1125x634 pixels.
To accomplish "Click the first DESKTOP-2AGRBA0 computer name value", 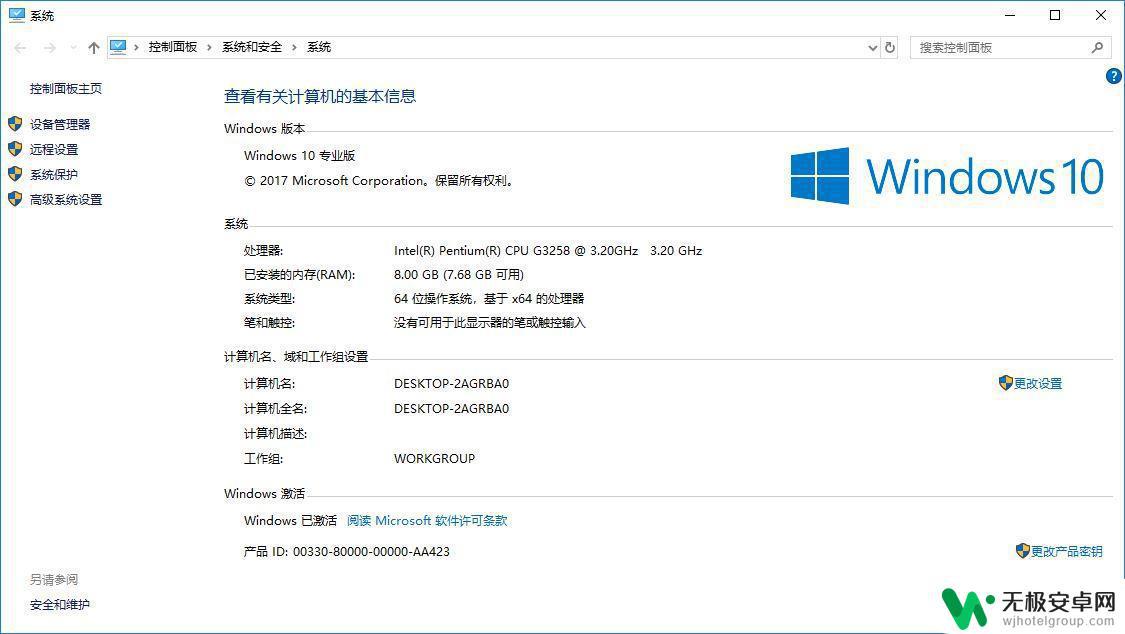I will (x=451, y=384).
